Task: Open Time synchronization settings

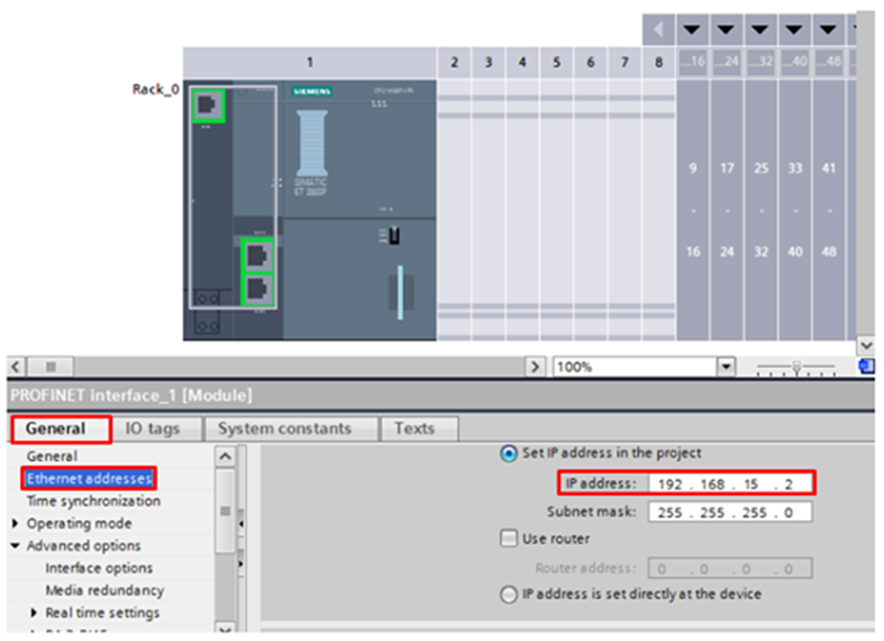Action: [92, 501]
